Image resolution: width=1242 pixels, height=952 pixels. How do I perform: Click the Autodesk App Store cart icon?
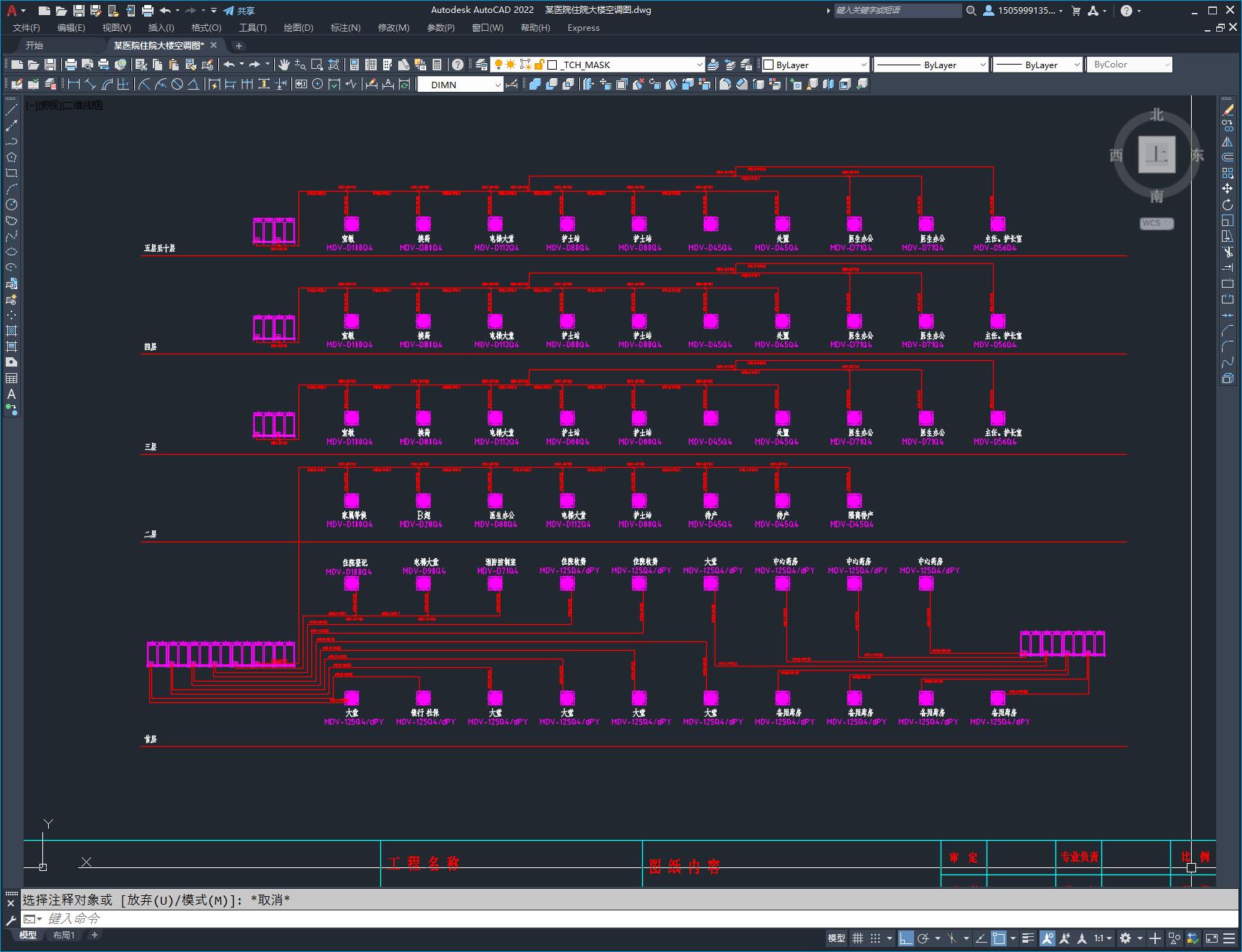click(x=1076, y=10)
